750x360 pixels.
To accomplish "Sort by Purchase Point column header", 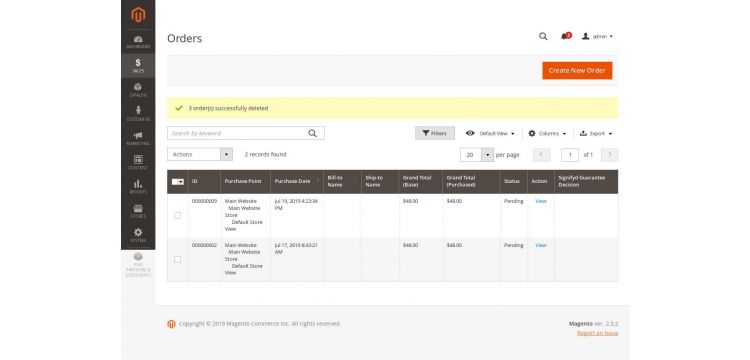I will tap(245, 182).
